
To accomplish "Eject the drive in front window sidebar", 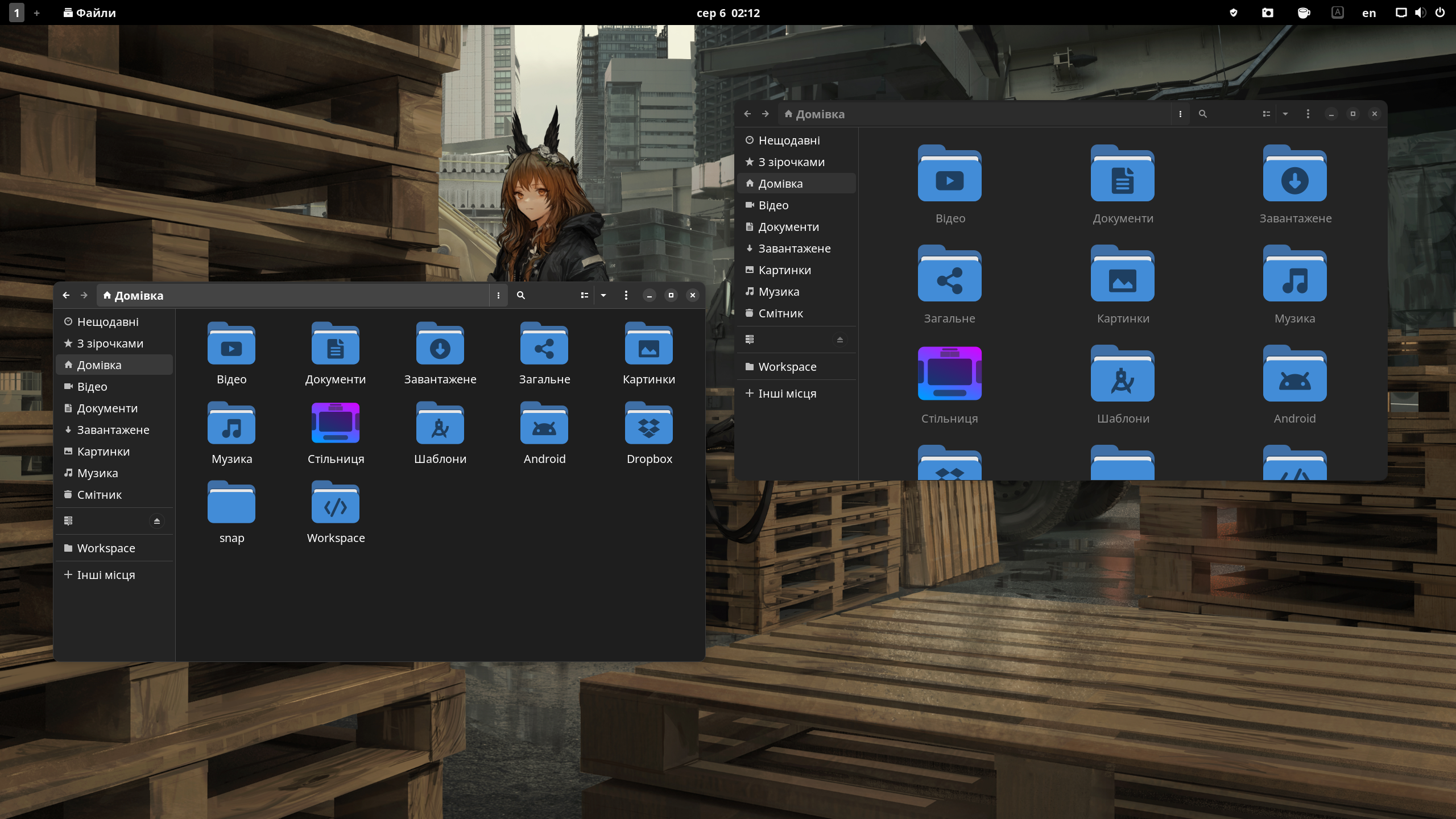I will (157, 521).
